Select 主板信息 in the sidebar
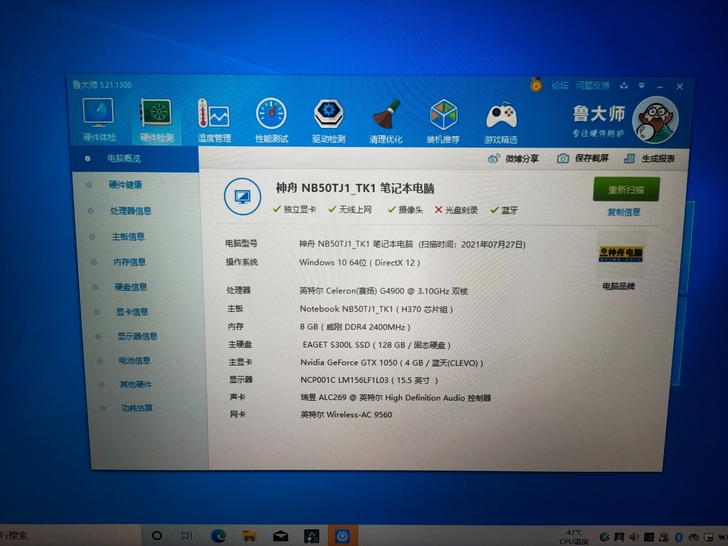This screenshot has width=728, height=546. click(x=128, y=237)
